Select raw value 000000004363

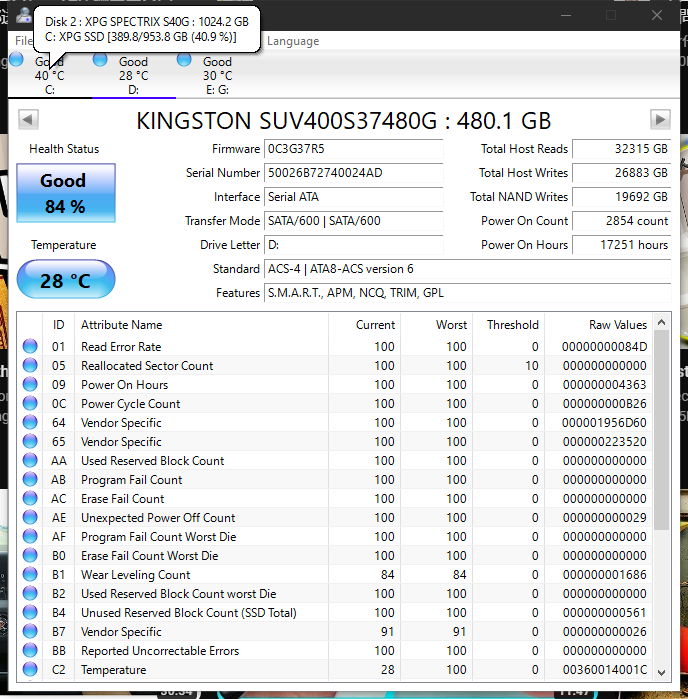coord(604,385)
